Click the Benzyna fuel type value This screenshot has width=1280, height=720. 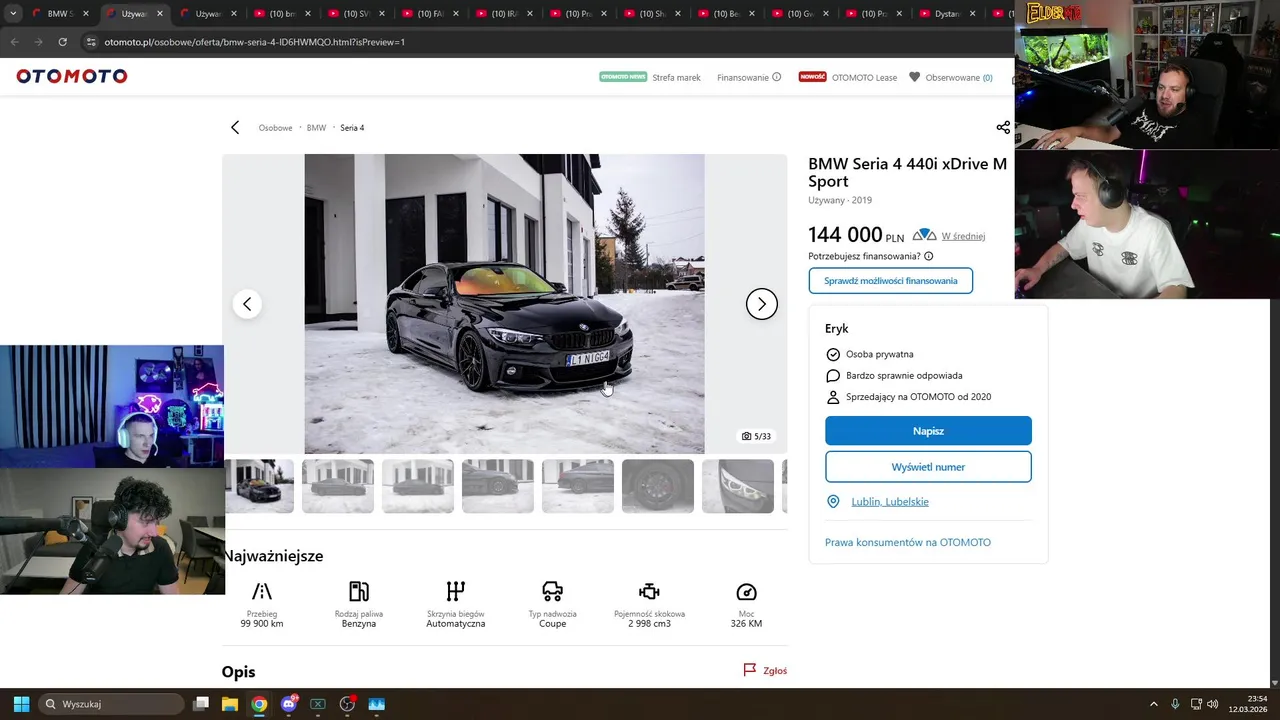359,624
